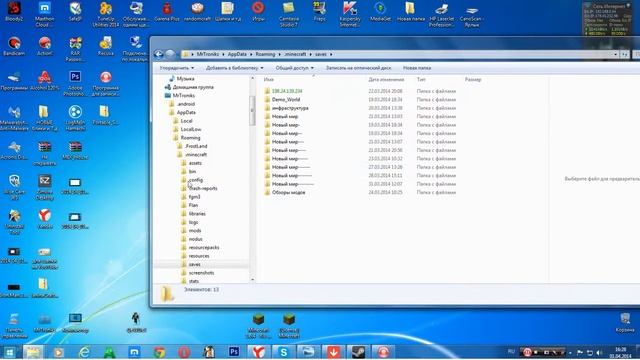Sort files by Имя column header

[269, 80]
